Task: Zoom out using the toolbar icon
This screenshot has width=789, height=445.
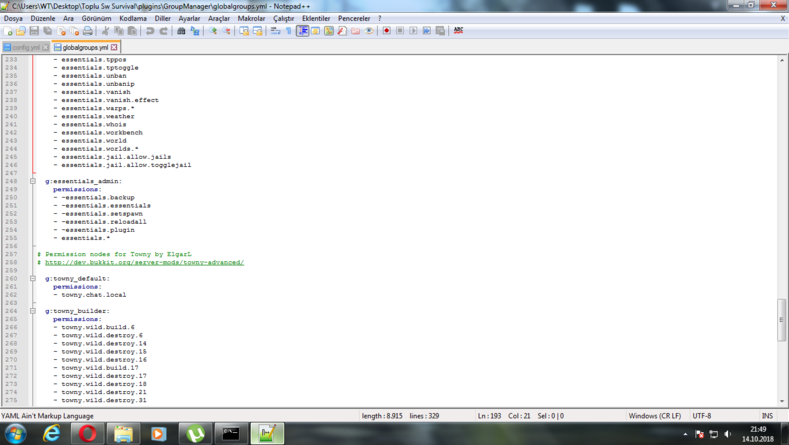Action: [x=226, y=31]
